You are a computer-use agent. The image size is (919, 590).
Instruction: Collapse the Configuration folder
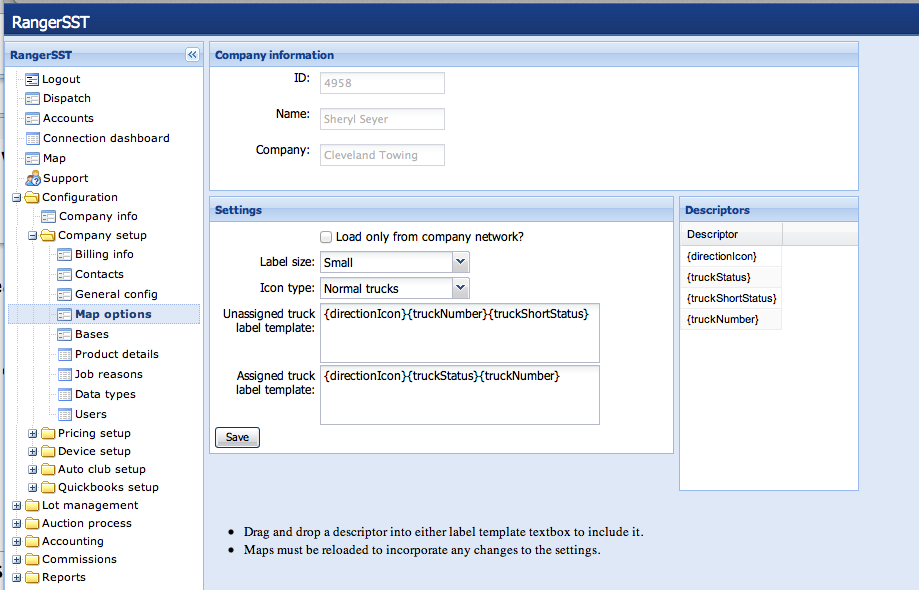(16, 198)
